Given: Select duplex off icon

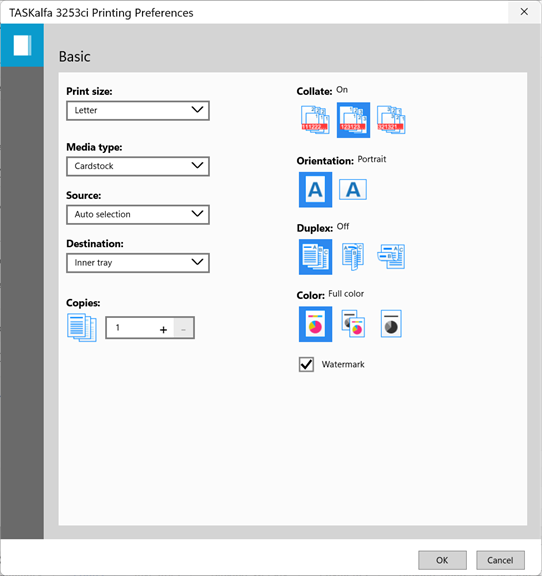Looking at the screenshot, I should 315,256.
